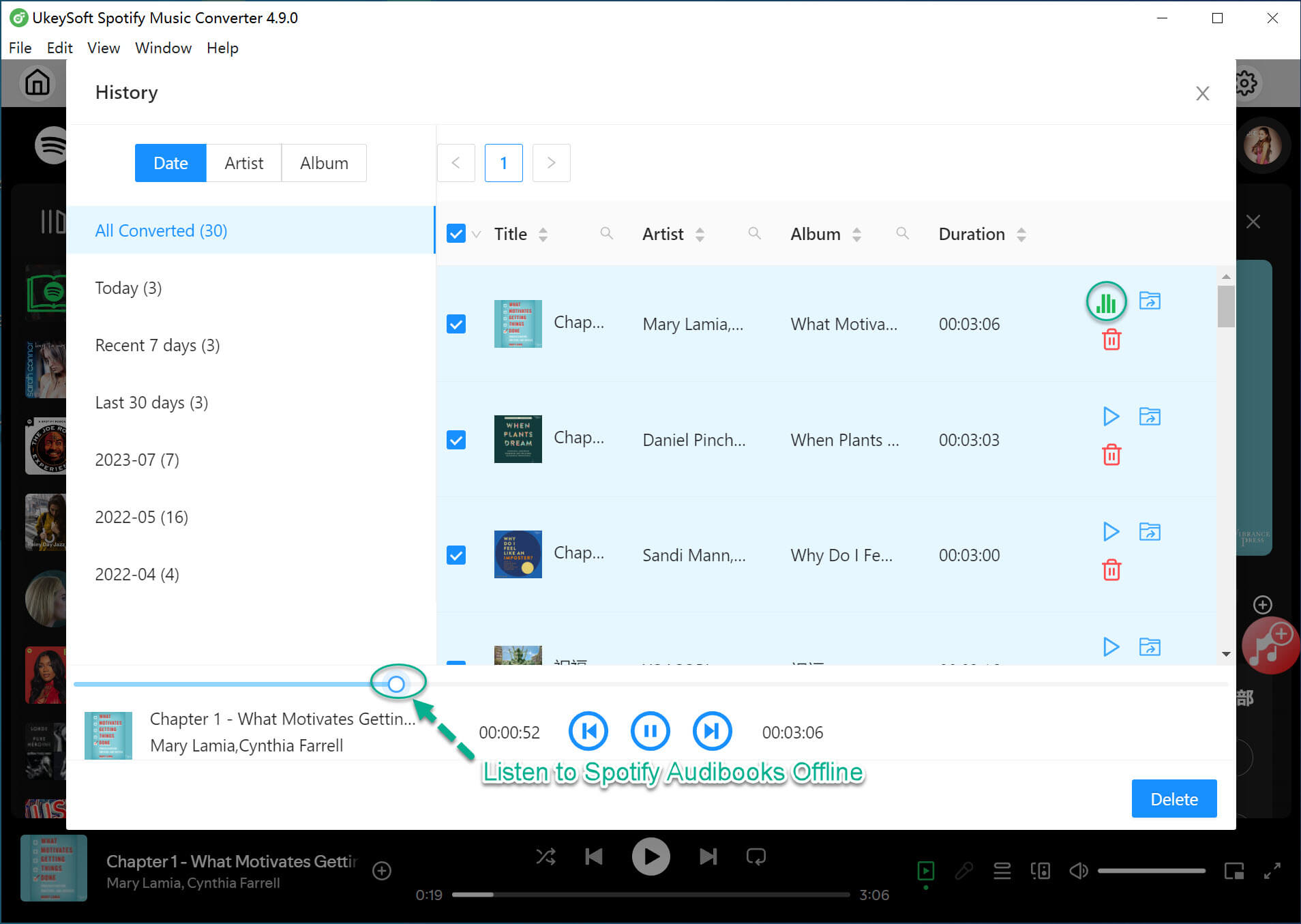Go to next page arrow
Viewport: 1301px width, 924px height.
551,162
